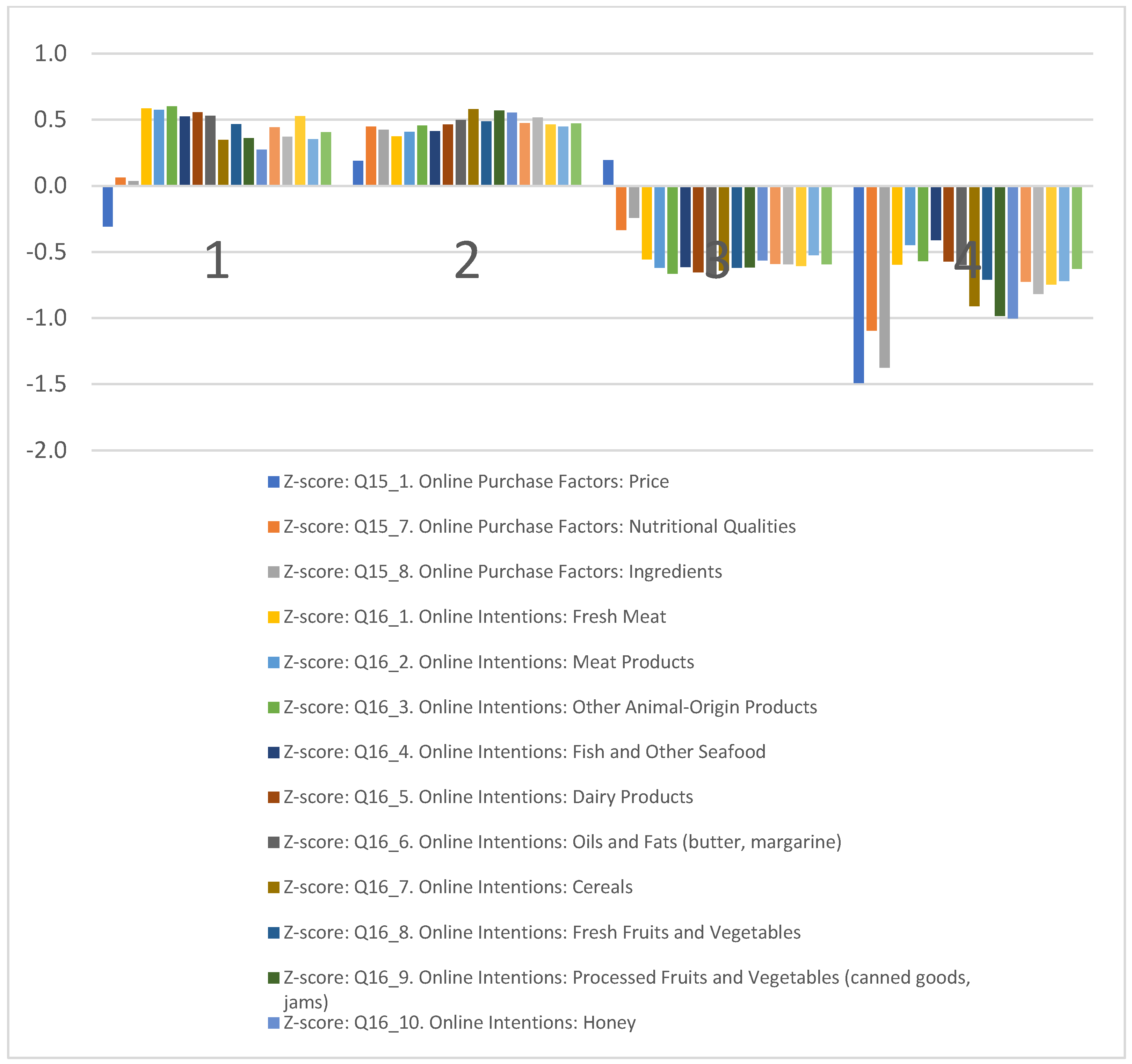Select the Fish and Other Seafood legend label
This screenshot has width=1132, height=1064.
(x=524, y=752)
